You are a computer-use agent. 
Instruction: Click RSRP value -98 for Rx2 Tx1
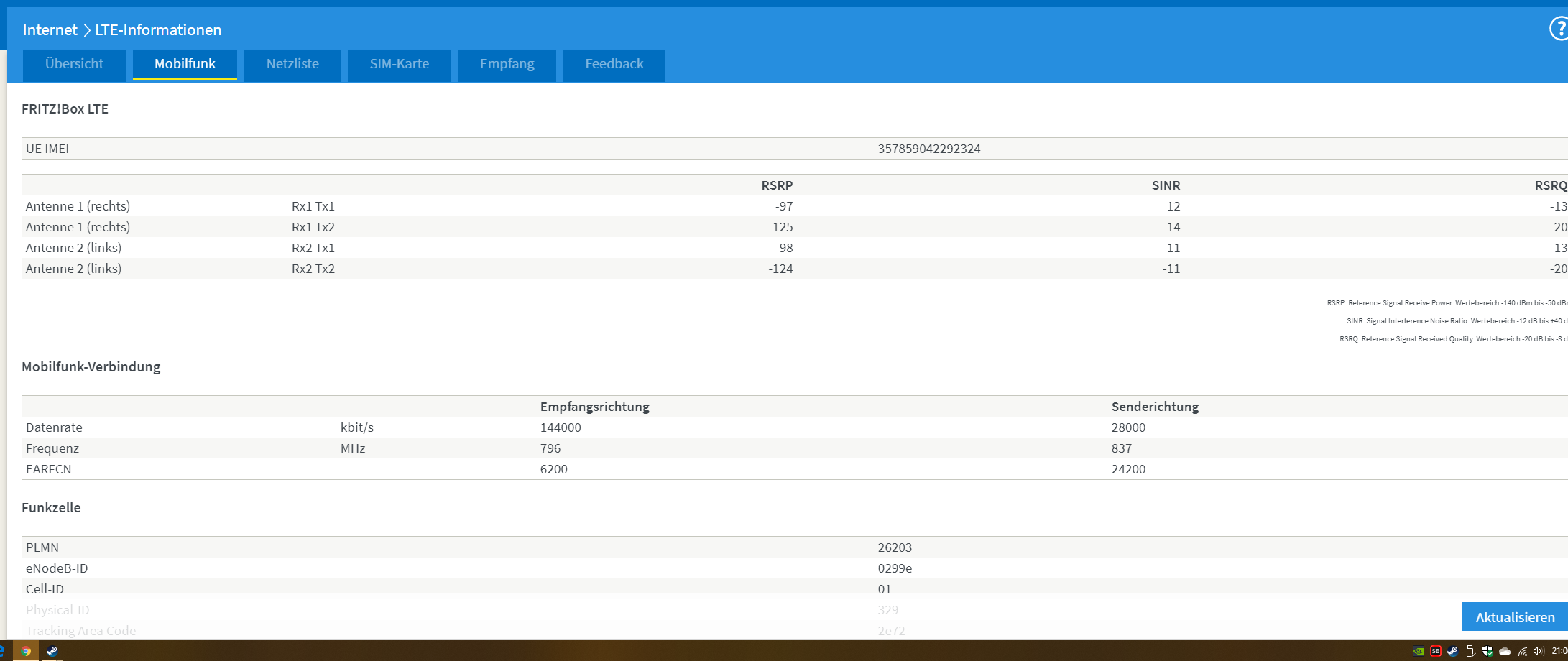tap(784, 248)
